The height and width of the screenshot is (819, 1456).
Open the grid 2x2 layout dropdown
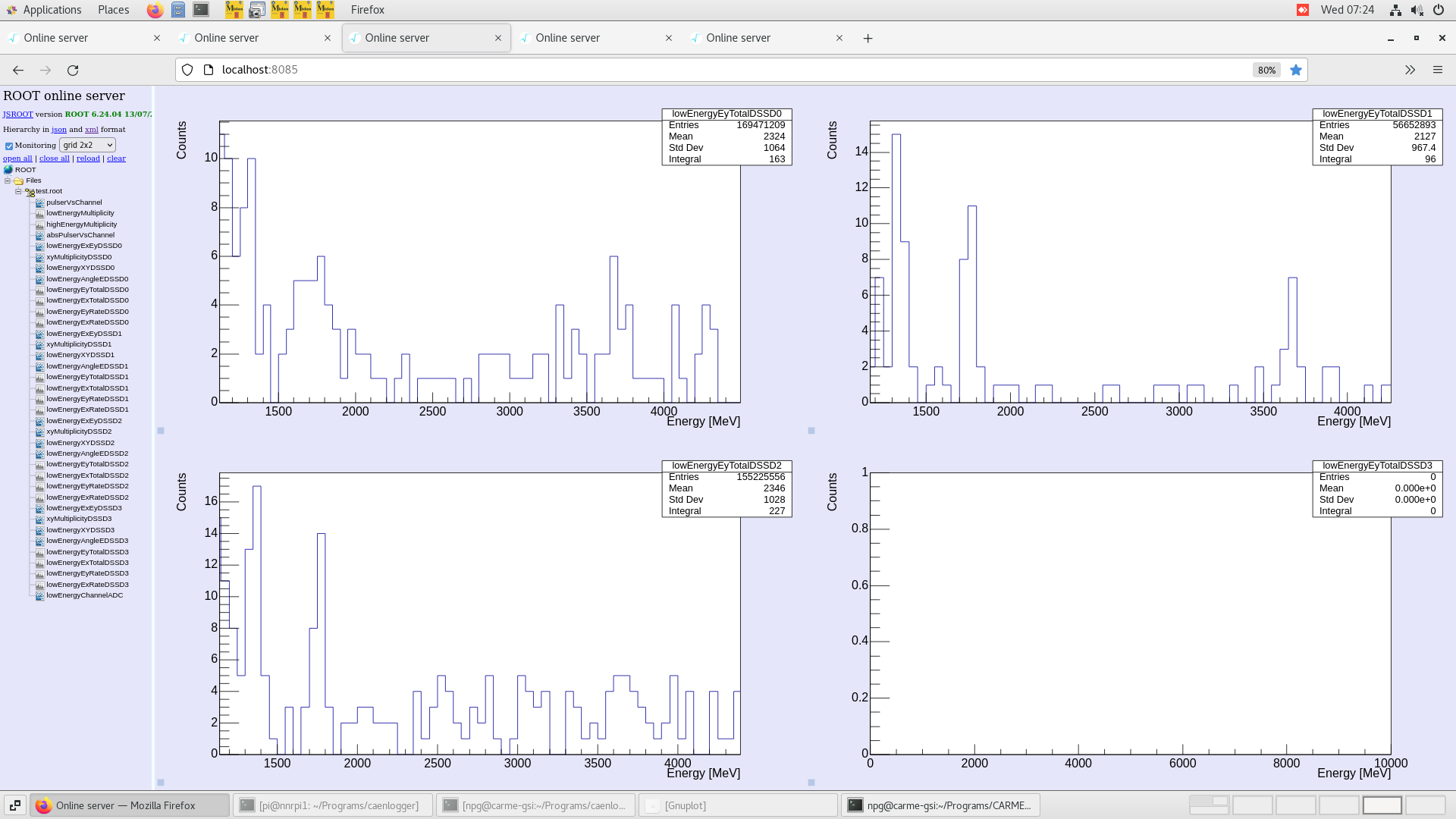(x=87, y=145)
